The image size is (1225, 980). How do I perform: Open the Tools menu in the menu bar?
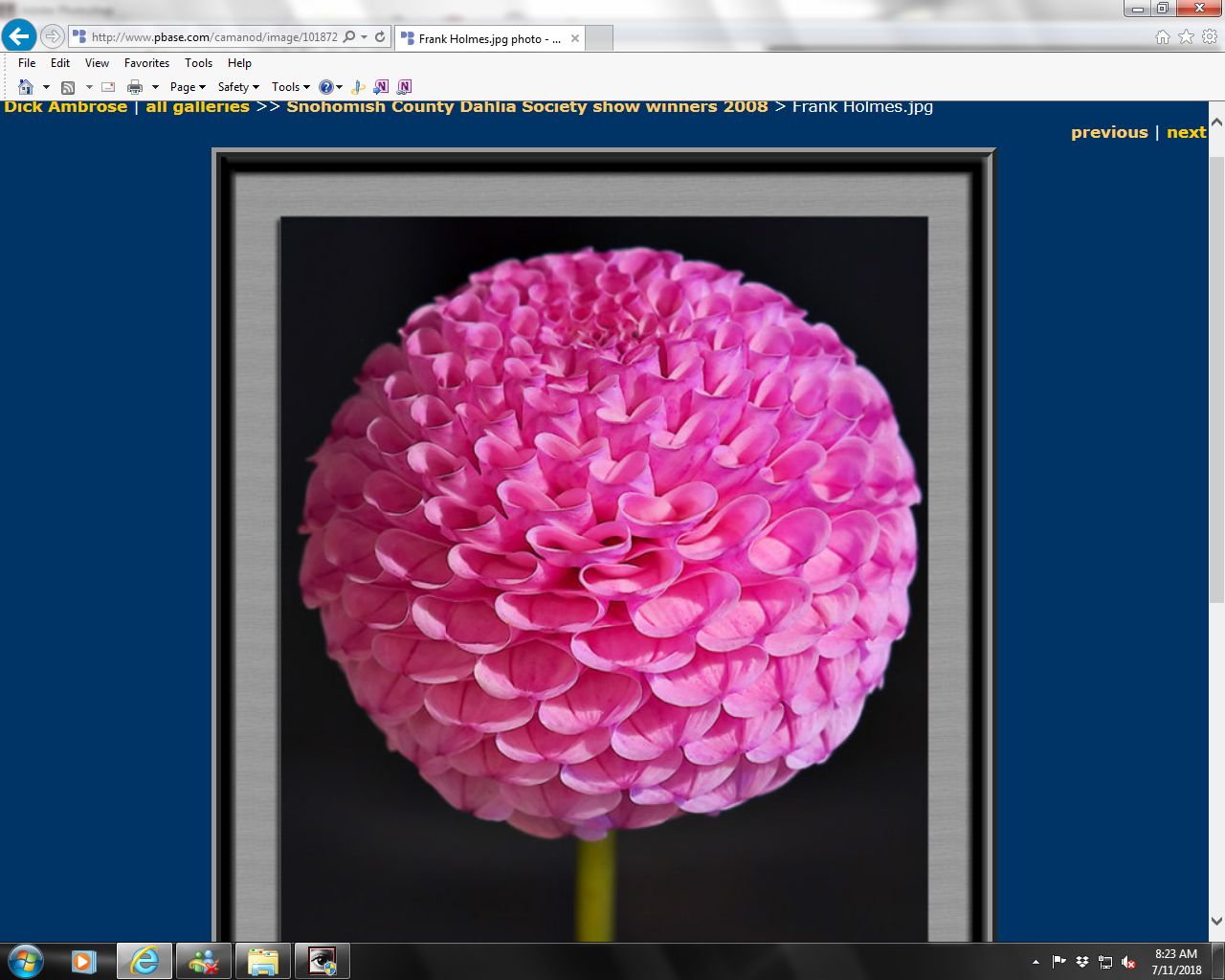(x=198, y=63)
